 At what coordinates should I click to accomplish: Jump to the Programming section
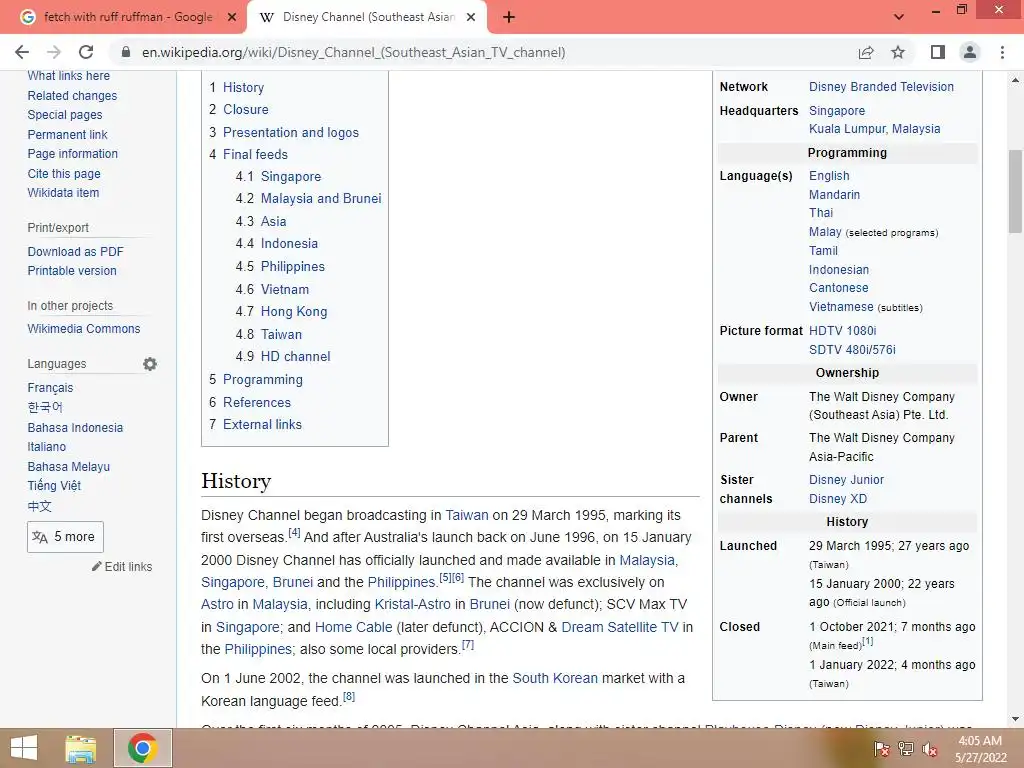[x=263, y=379]
